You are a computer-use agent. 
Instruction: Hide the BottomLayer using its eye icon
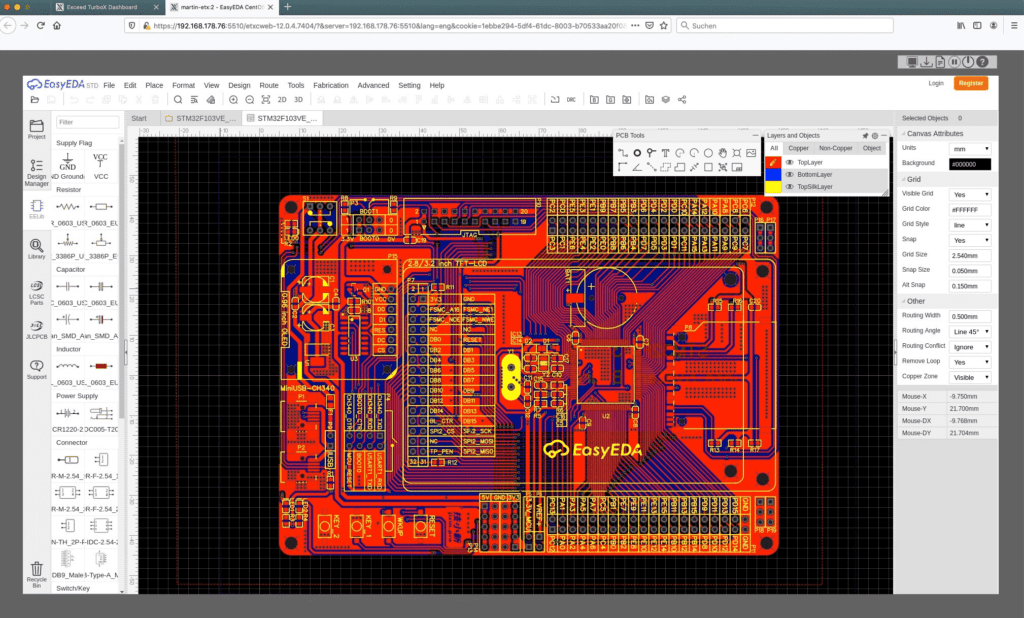[x=789, y=174]
